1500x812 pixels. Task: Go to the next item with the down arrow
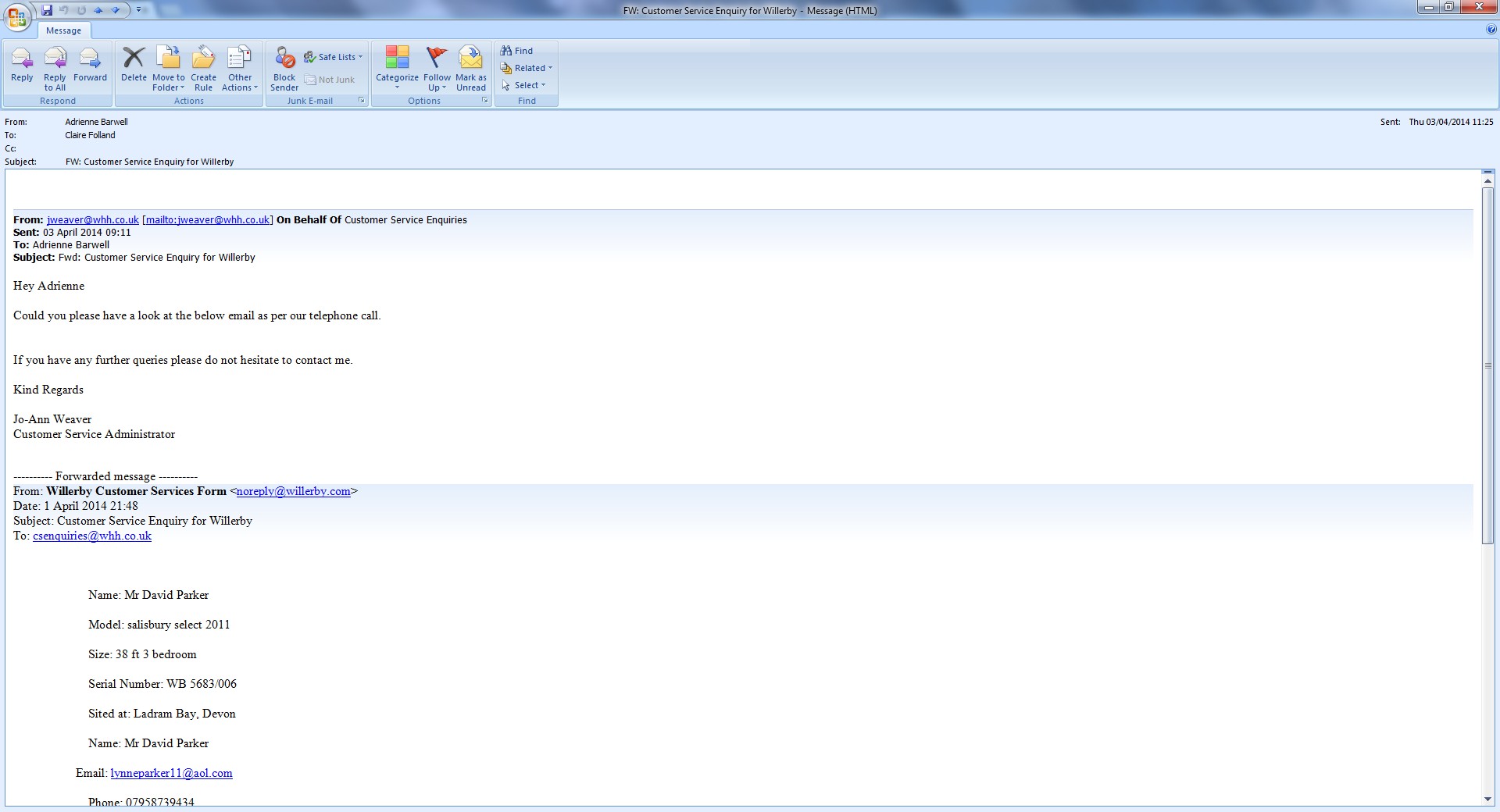coord(116,10)
